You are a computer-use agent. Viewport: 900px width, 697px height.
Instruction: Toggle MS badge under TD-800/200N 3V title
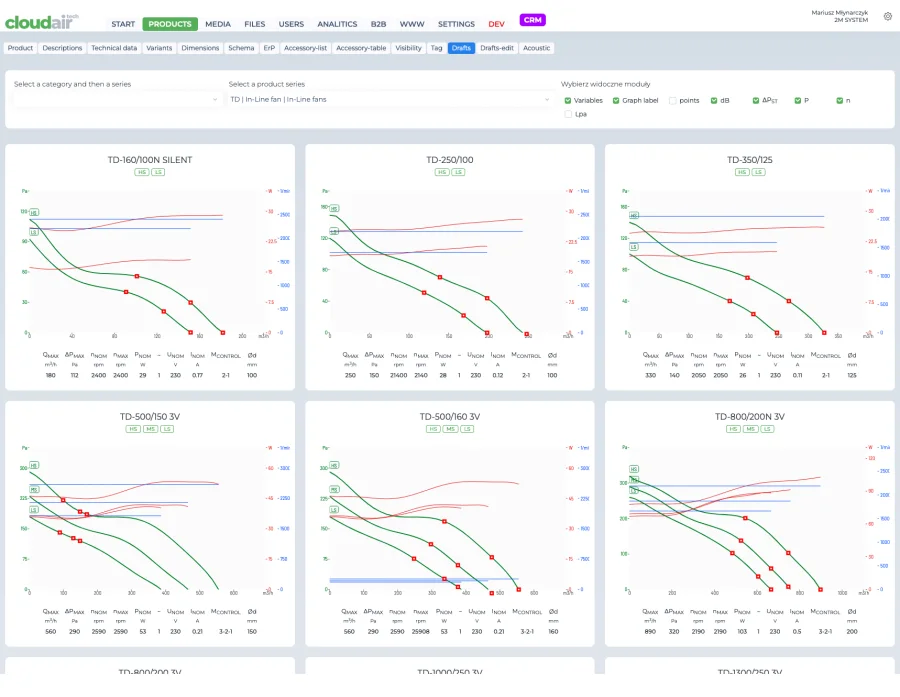point(751,429)
